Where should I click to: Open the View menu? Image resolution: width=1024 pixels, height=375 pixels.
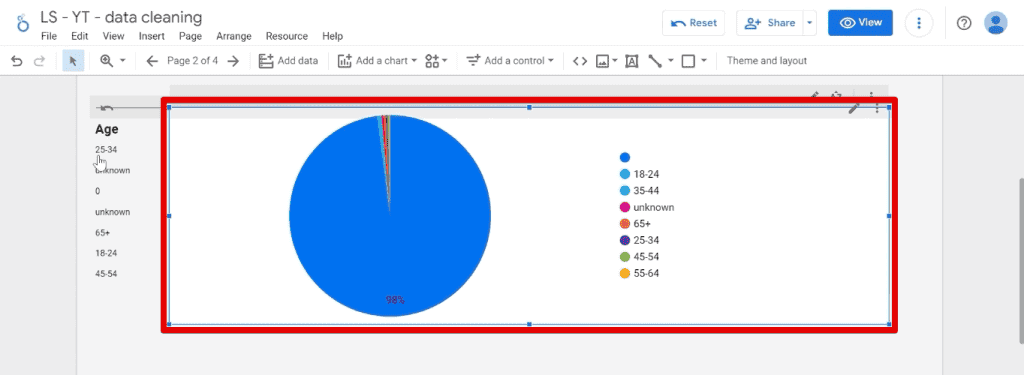(x=114, y=36)
